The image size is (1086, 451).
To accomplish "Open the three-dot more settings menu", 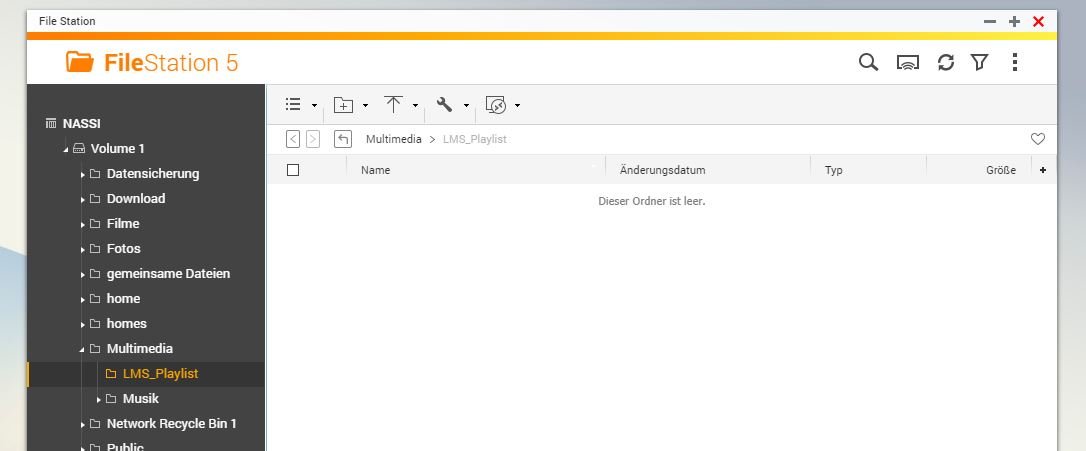I will tap(1015, 62).
